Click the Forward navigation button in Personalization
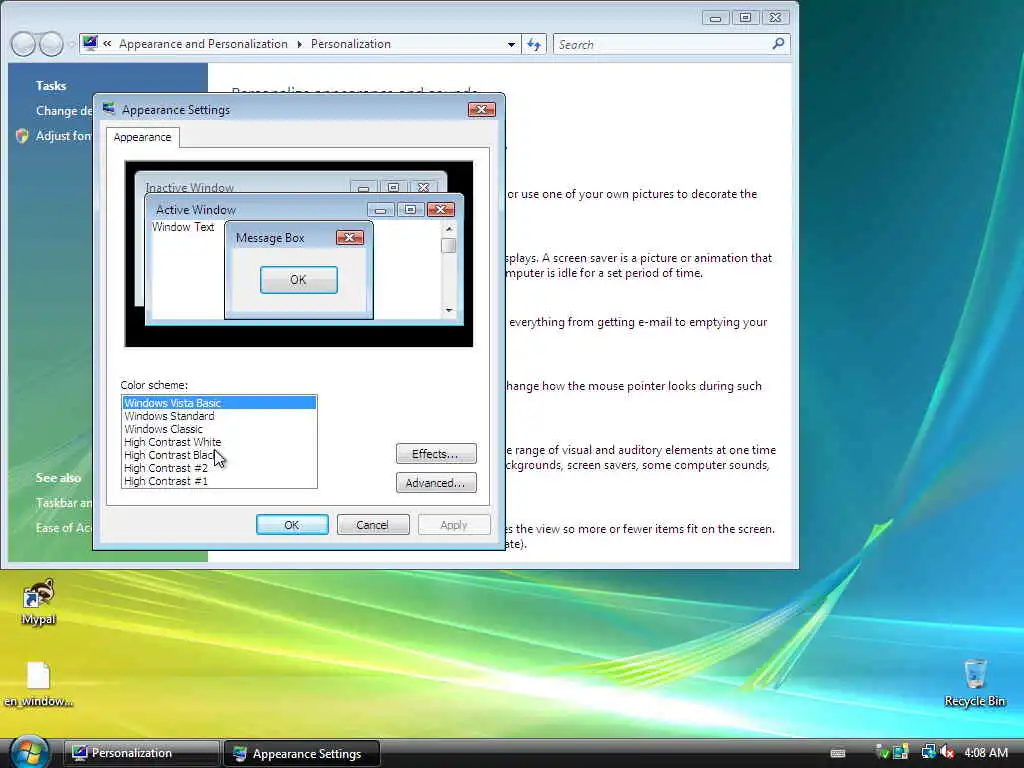The image size is (1024, 768). click(x=52, y=44)
